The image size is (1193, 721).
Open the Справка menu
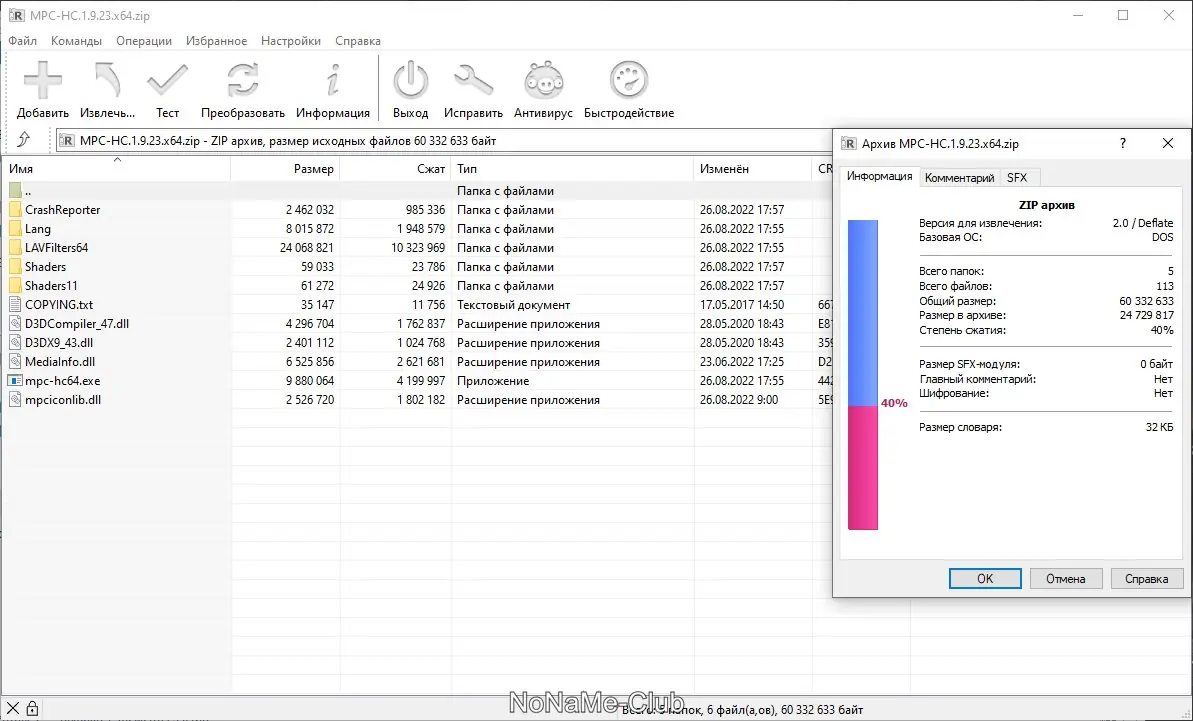pos(358,41)
